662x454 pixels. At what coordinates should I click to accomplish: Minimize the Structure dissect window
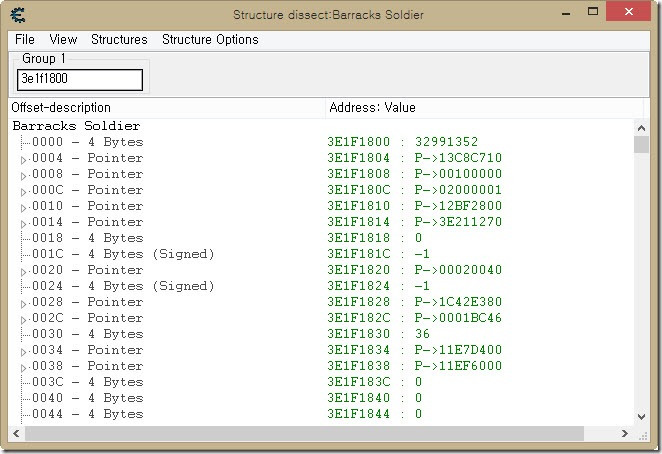click(x=567, y=14)
